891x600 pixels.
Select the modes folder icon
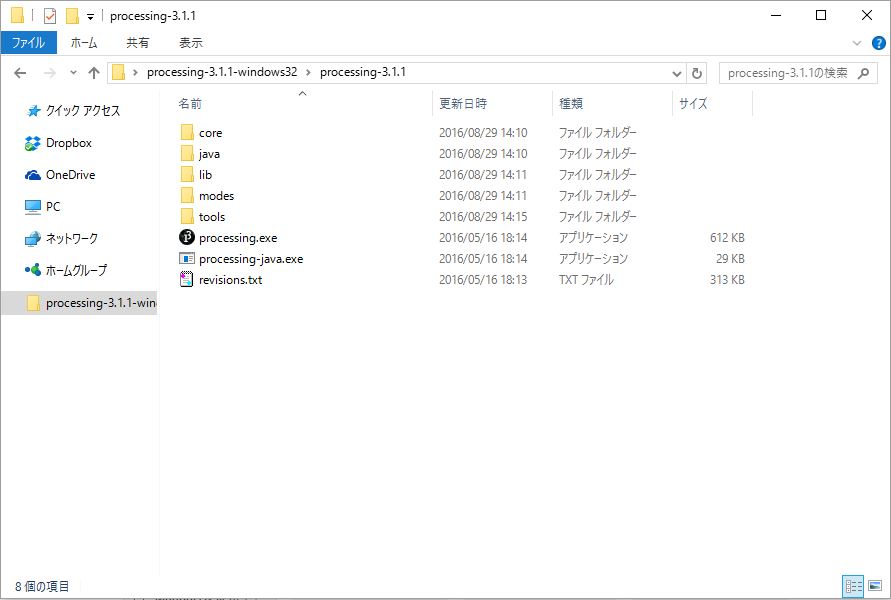[x=187, y=195]
